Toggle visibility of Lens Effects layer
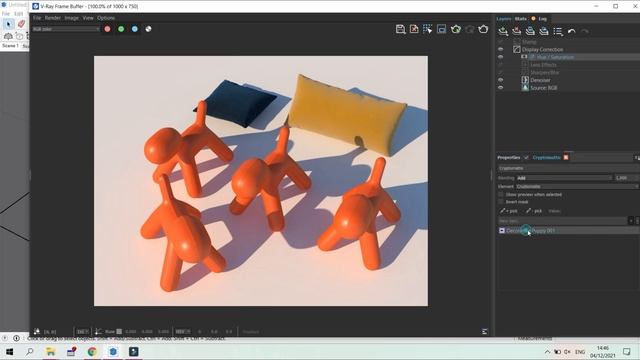This screenshot has height=360, width=640. tap(500, 65)
